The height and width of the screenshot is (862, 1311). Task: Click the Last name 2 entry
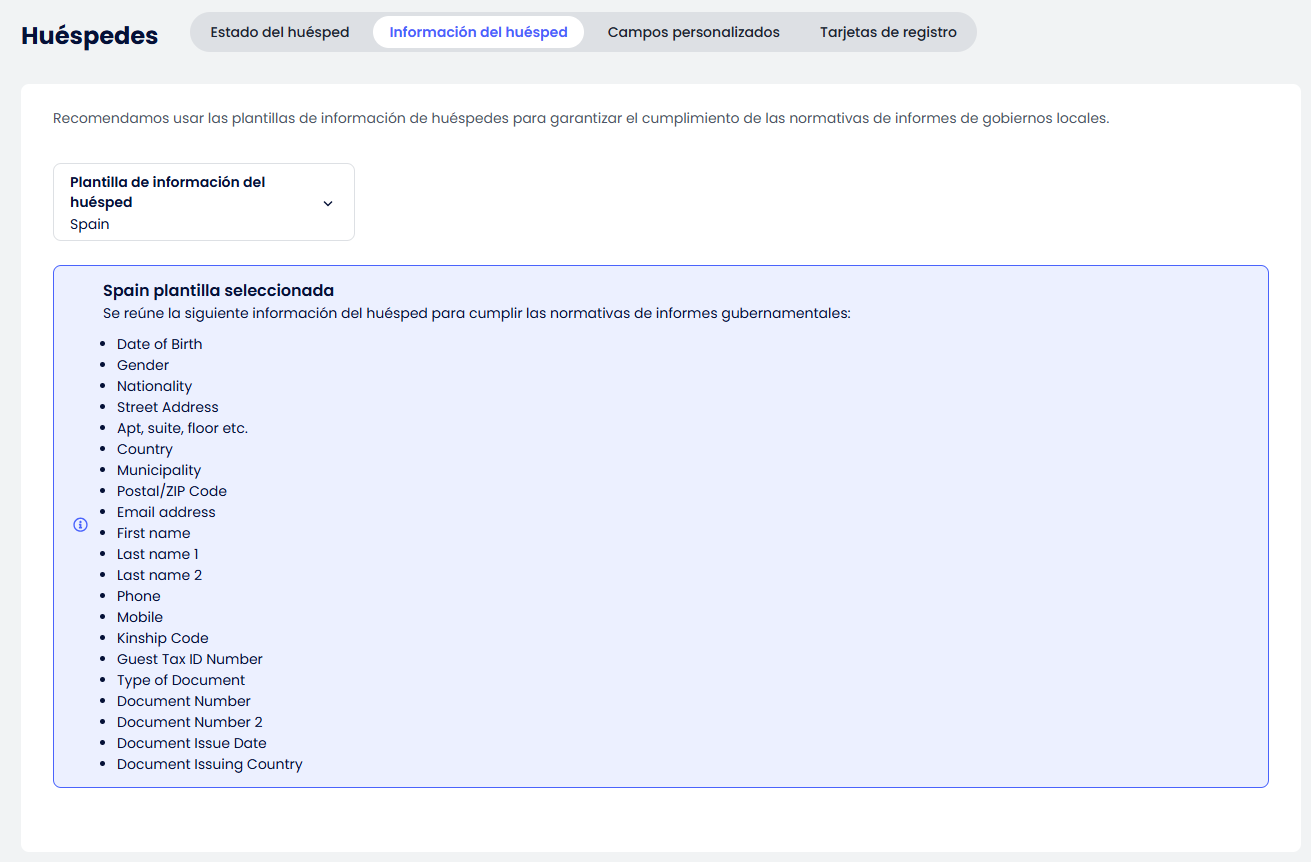(159, 575)
